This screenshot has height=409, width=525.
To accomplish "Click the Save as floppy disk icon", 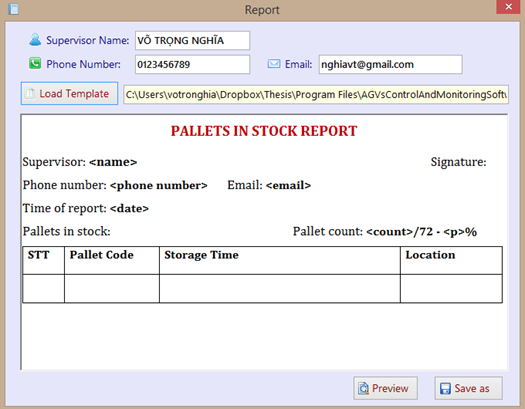I will coord(445,389).
